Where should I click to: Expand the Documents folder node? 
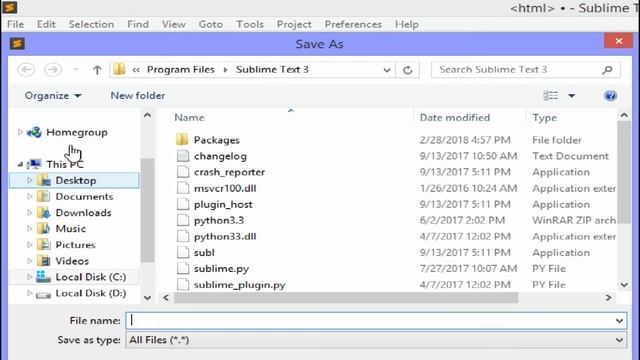[29, 197]
